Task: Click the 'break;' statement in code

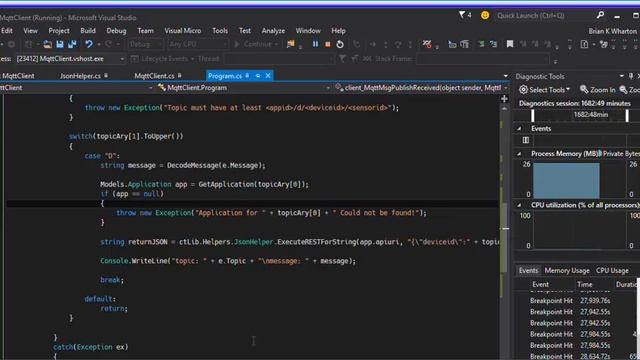Action: pos(112,280)
